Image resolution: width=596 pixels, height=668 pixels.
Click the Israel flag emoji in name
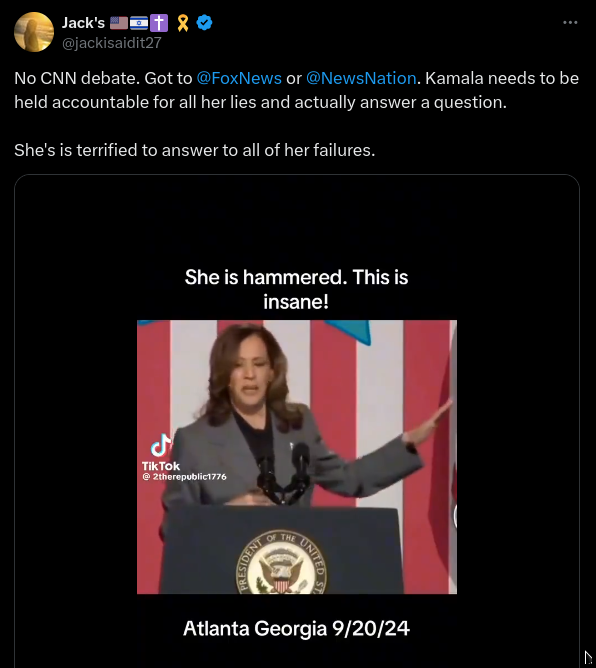(139, 23)
